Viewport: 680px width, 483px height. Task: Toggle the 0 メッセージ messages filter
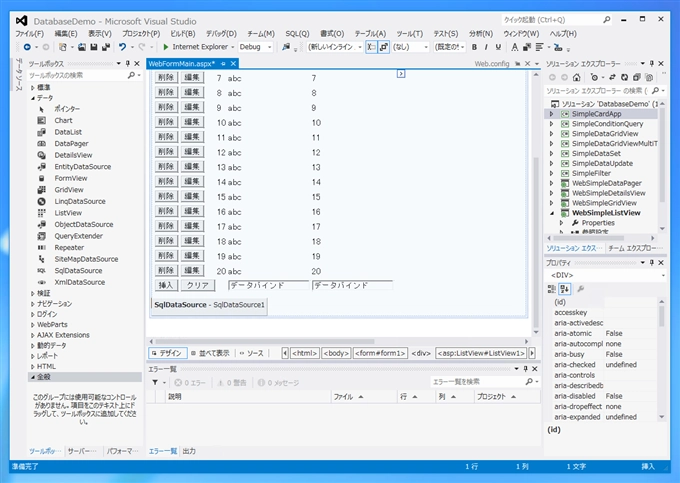[x=278, y=382]
